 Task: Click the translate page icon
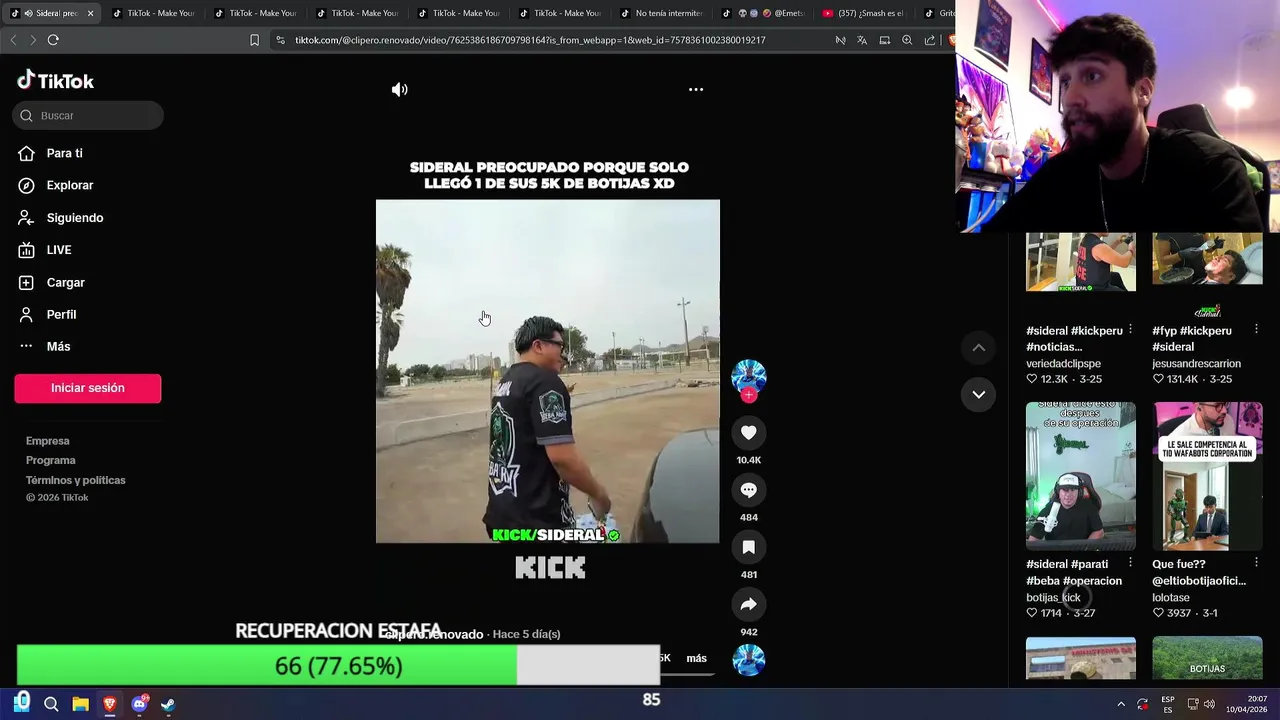pyautogui.click(x=862, y=40)
